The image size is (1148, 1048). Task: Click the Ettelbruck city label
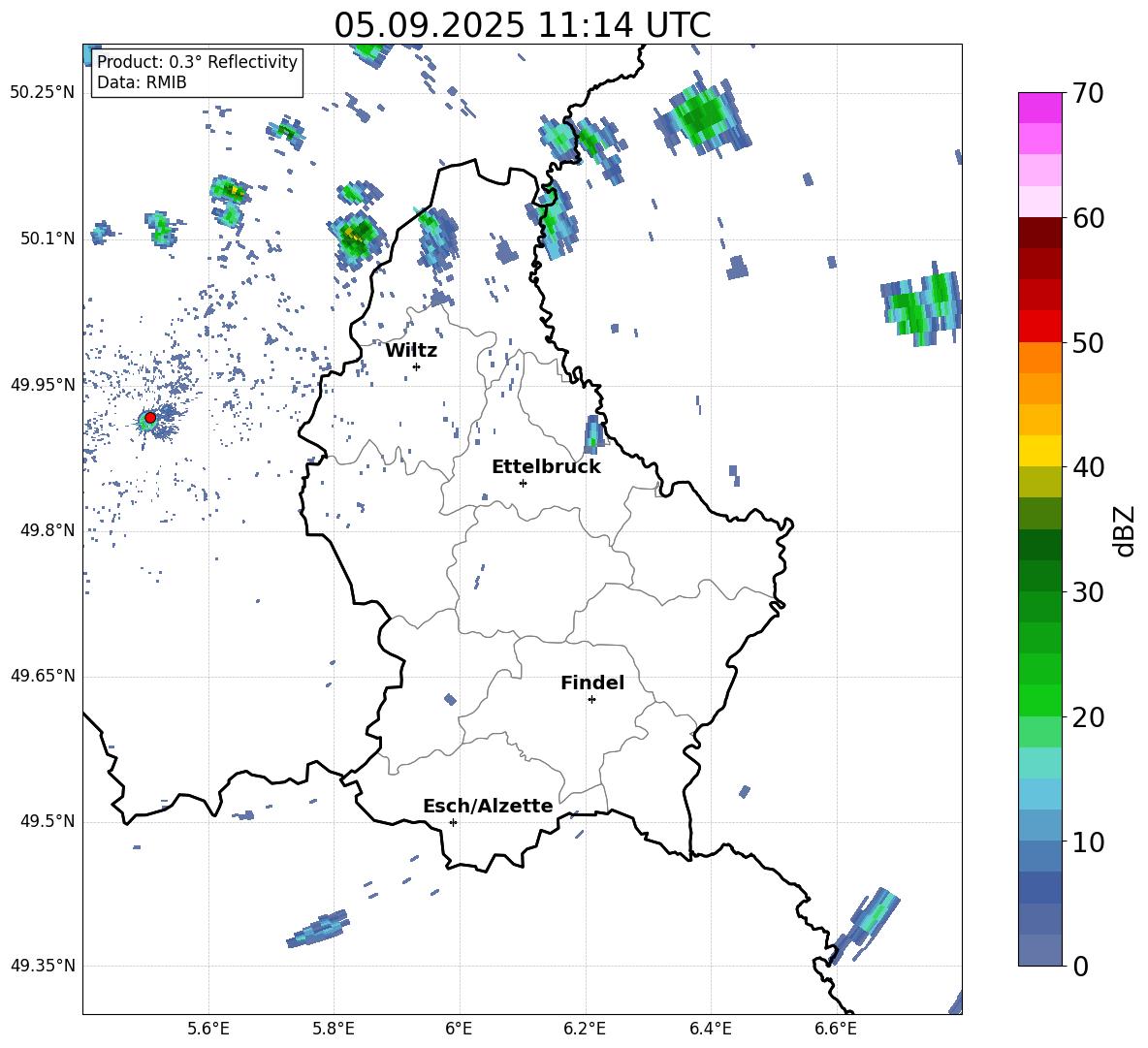point(546,467)
